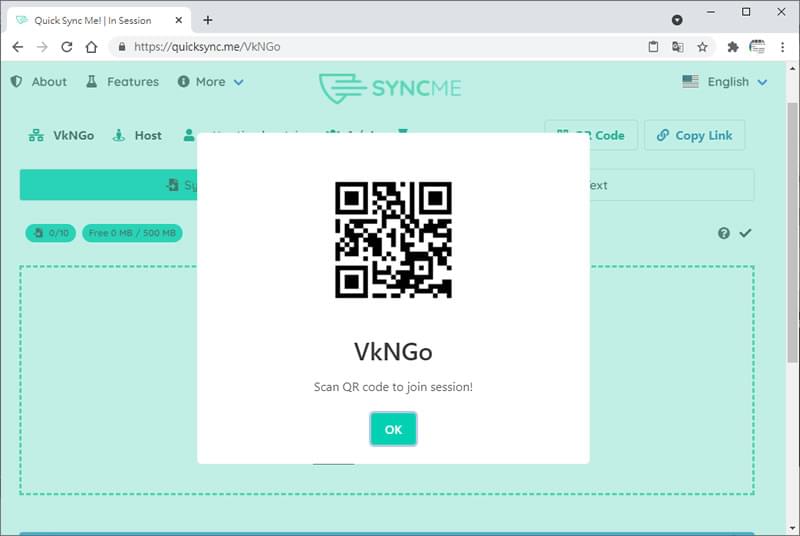Click the 0/10 file count badge

51,233
